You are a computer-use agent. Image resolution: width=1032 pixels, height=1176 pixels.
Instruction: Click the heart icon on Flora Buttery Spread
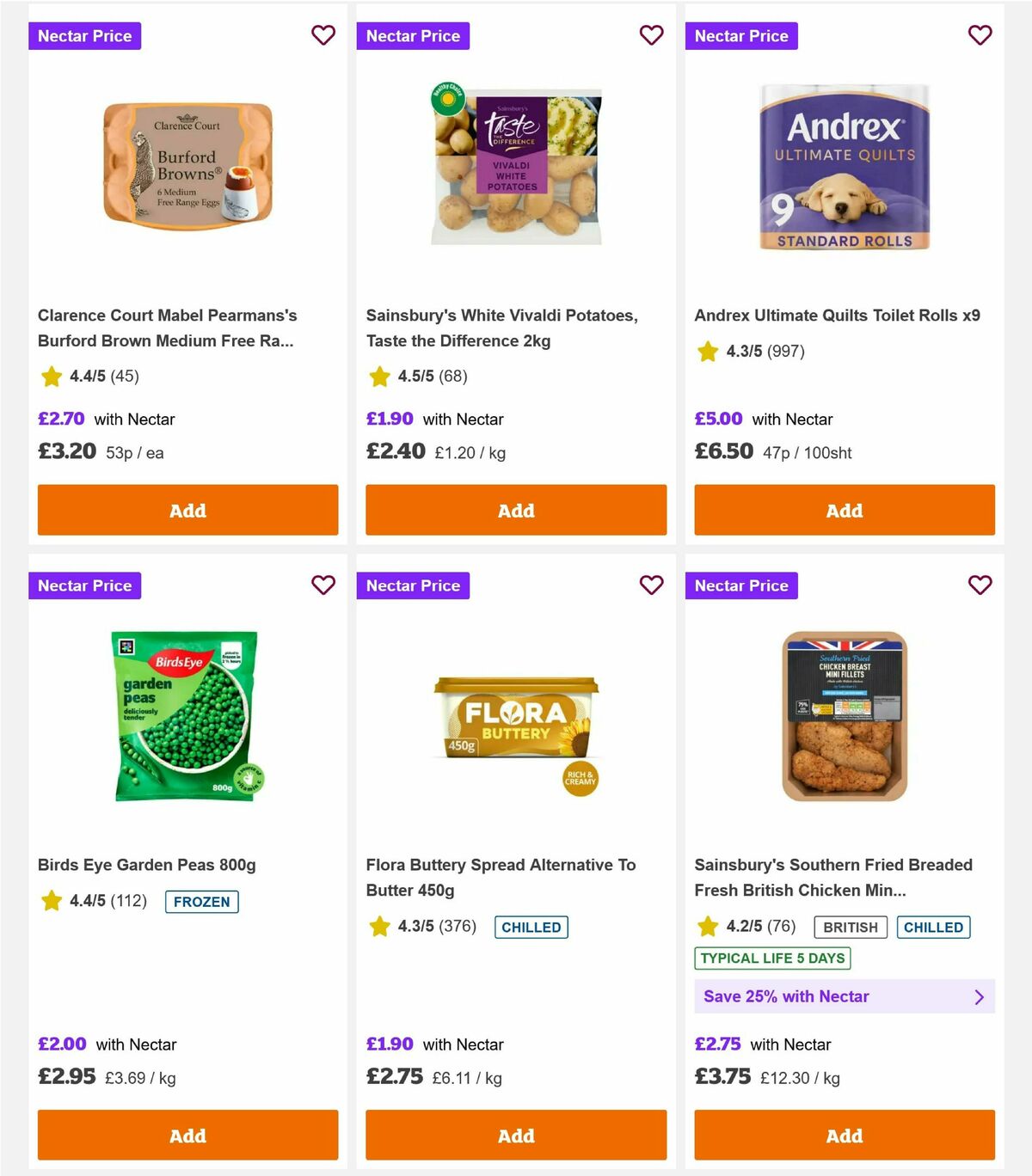click(652, 585)
